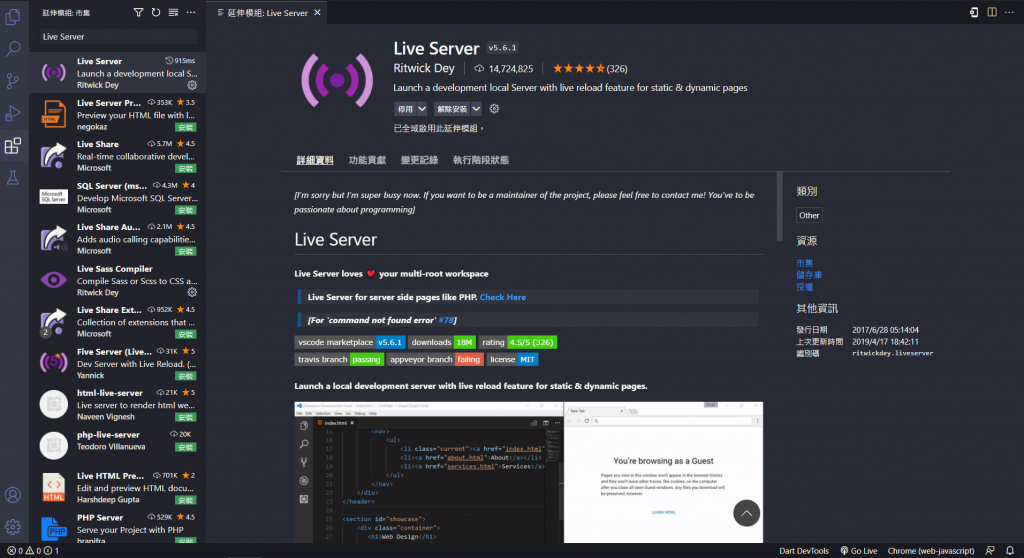Install Live Server Preview extension
Screen dimensions: 1024x558
pyautogui.click(x=185, y=127)
